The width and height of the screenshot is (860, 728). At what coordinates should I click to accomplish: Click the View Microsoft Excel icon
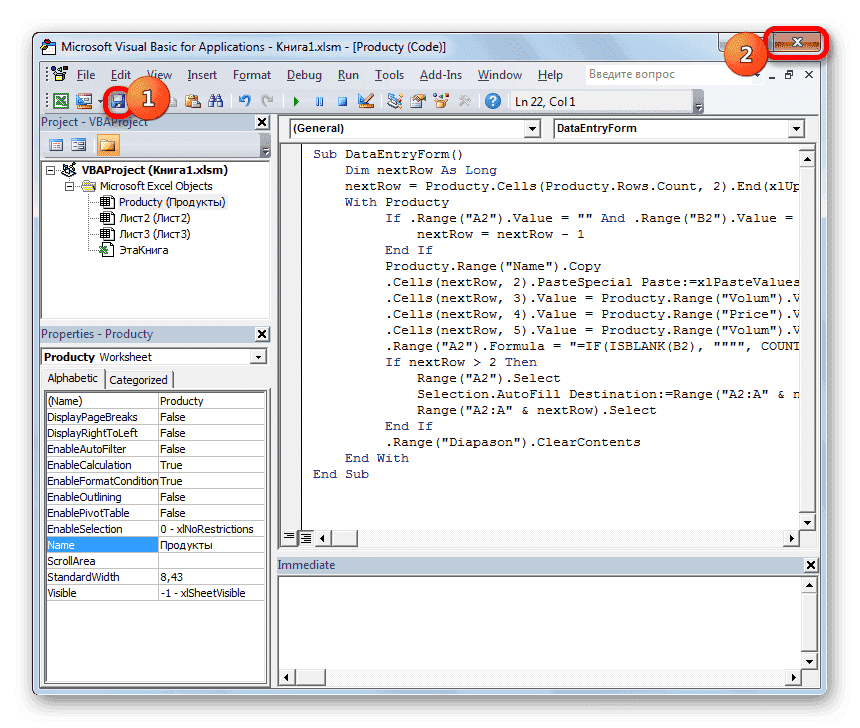61,101
